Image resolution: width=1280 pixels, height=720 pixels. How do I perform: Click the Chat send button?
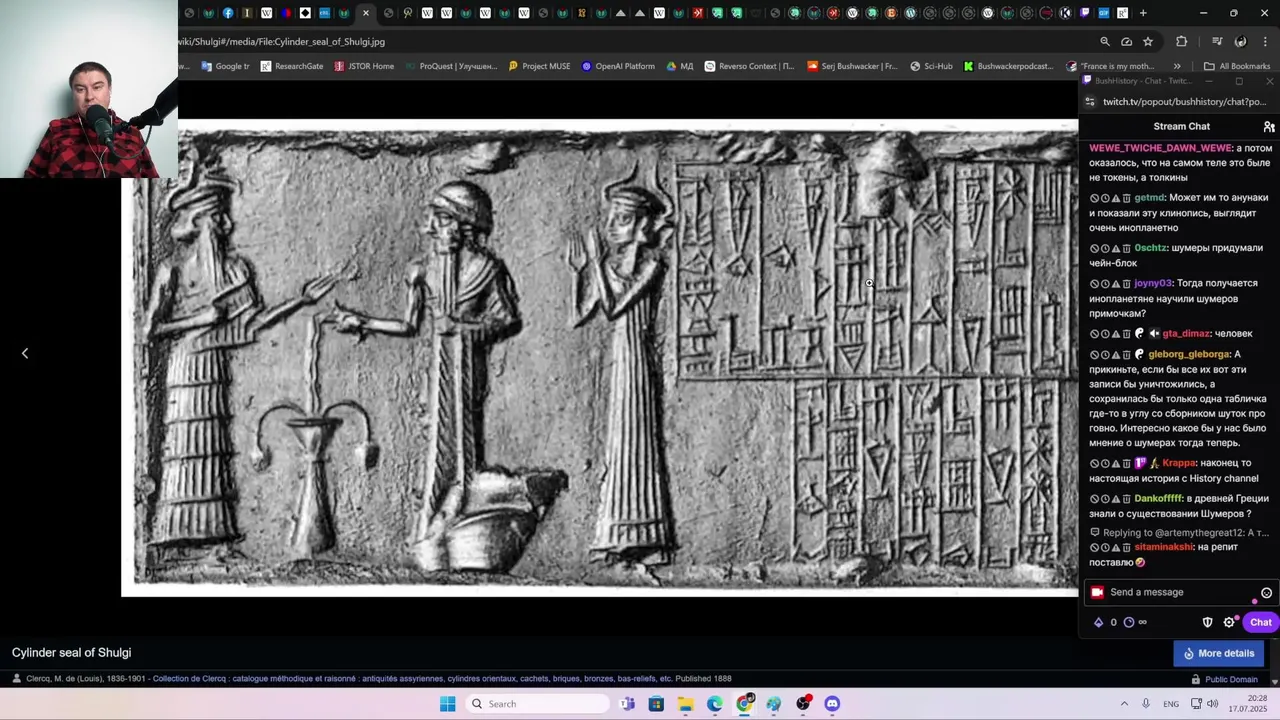(x=1260, y=622)
